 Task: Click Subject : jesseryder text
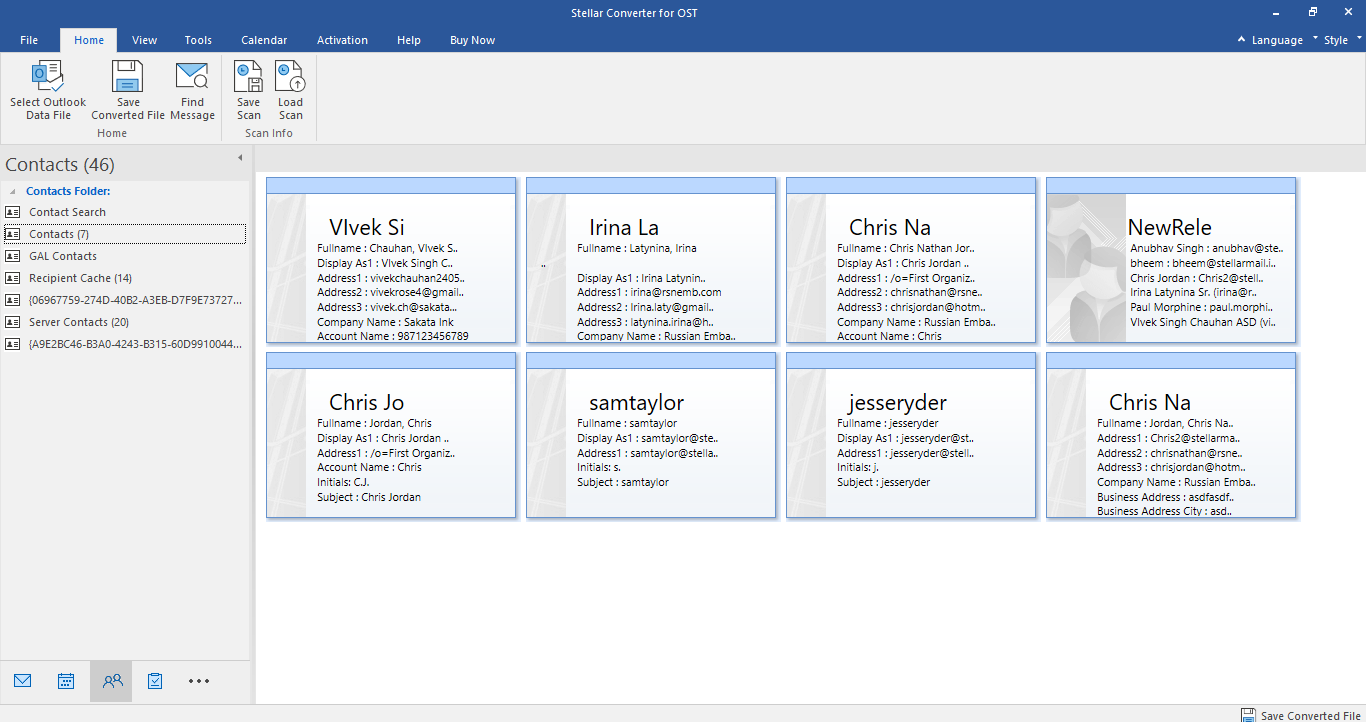884,482
